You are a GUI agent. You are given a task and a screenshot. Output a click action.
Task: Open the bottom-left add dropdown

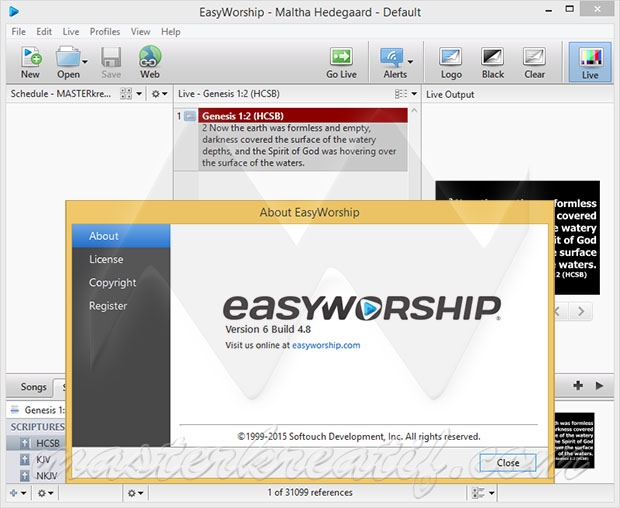18,493
